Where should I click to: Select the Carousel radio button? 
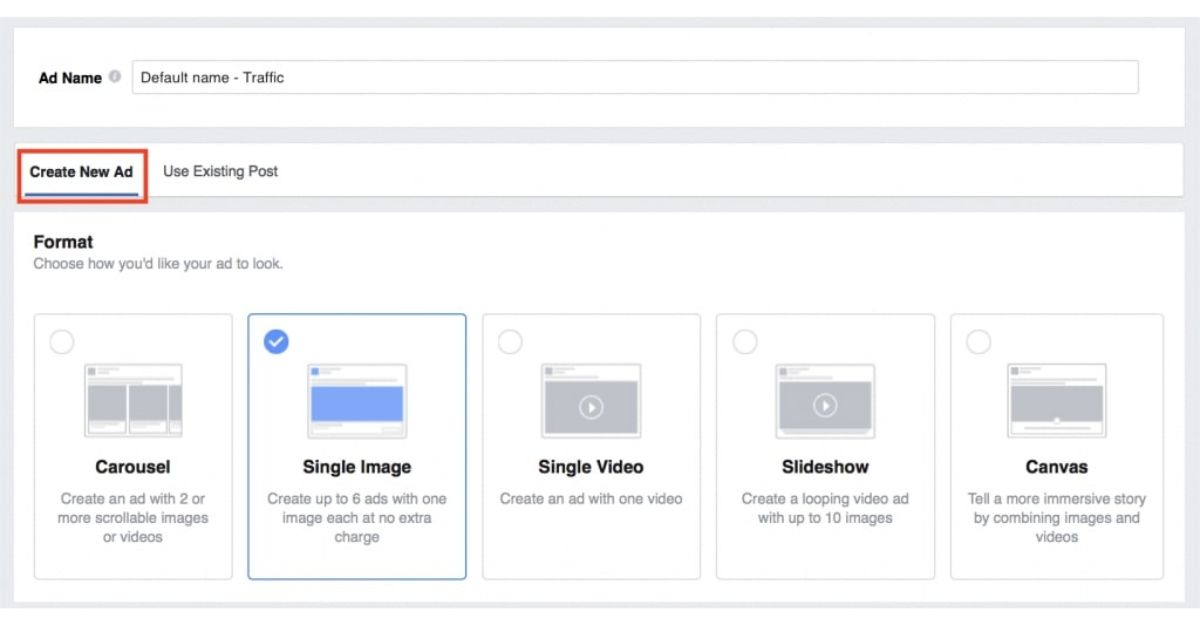click(62, 342)
